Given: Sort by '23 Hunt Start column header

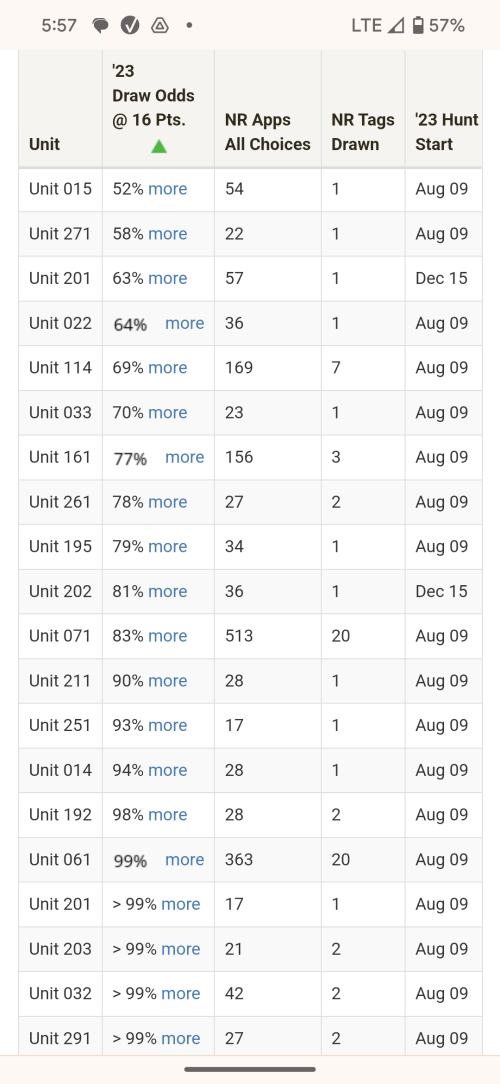Looking at the screenshot, I should (447, 131).
